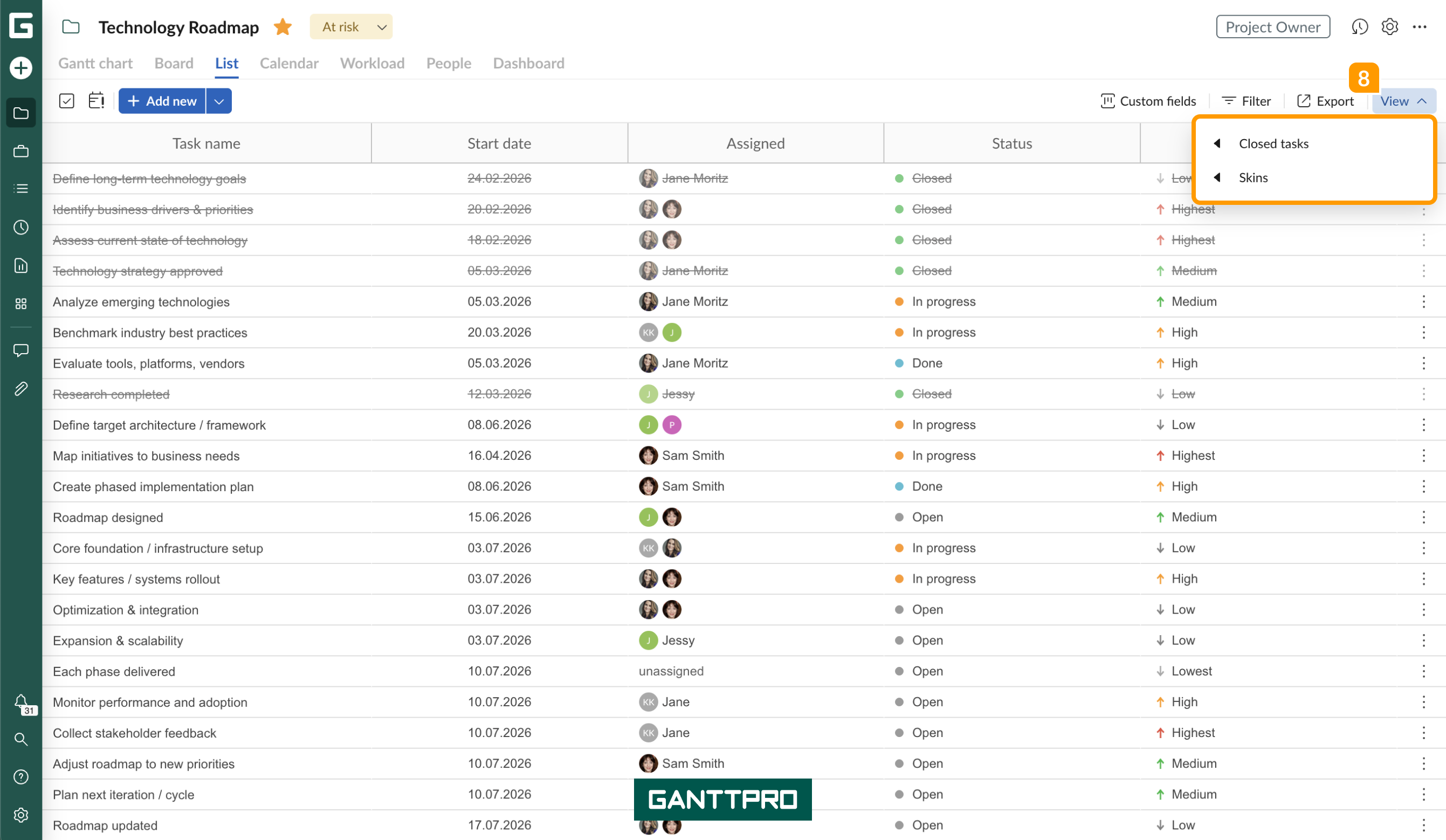This screenshot has width=1446, height=840.
Task: Open apps grid icon in sidebar
Action: (x=21, y=304)
